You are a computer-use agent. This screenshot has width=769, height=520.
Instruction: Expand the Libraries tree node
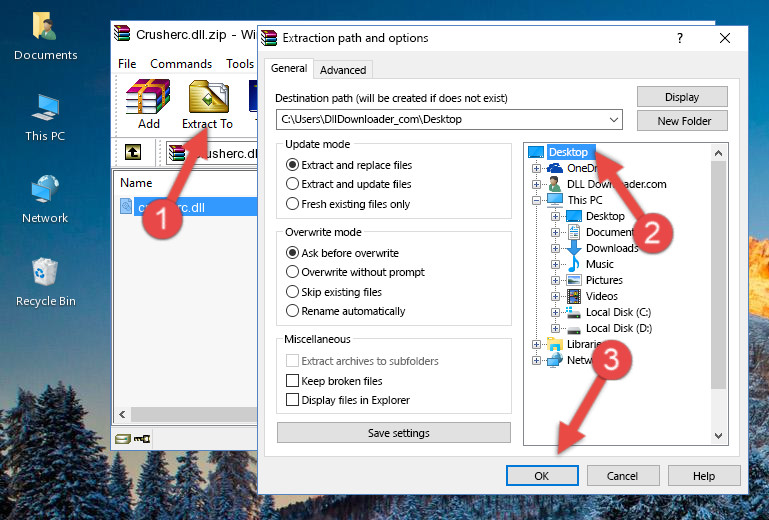[536, 344]
